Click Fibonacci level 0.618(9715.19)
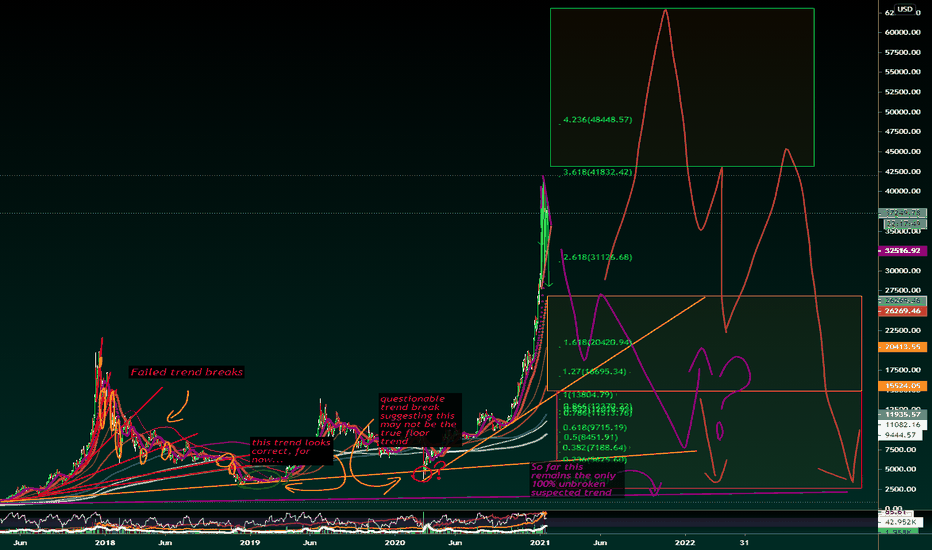932x550 pixels. point(594,428)
